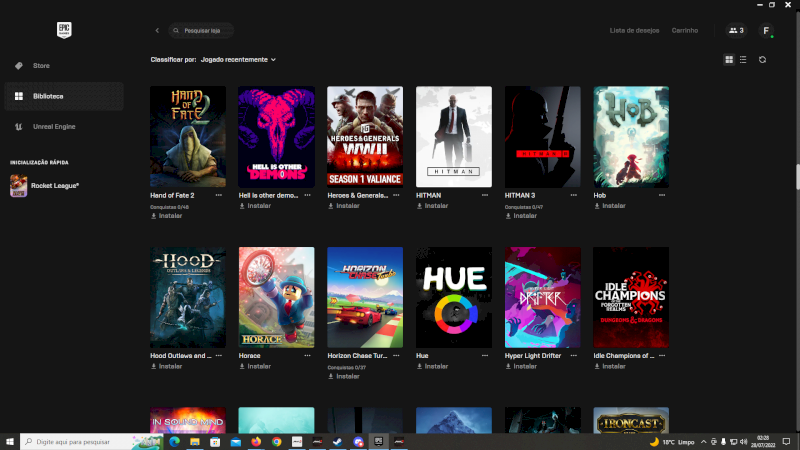800x450 pixels.
Task: Open the friends list icon showing 3
Action: (x=736, y=31)
